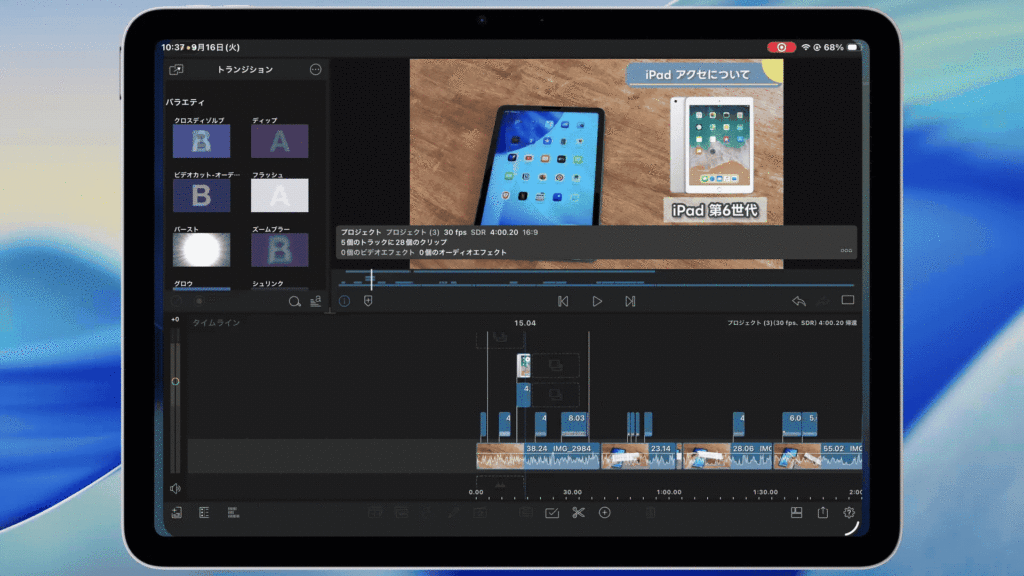The image size is (1024, 576).
Task: Open the help and settings gear
Action: pyautogui.click(x=849, y=513)
